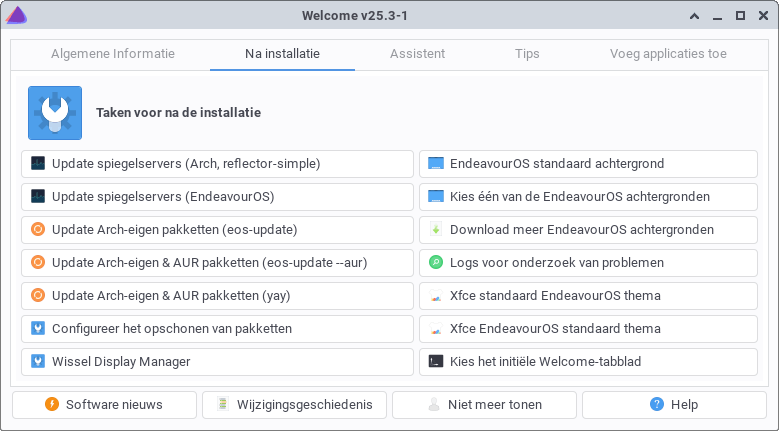Click the wrench post-install tasks icon

coord(55,113)
